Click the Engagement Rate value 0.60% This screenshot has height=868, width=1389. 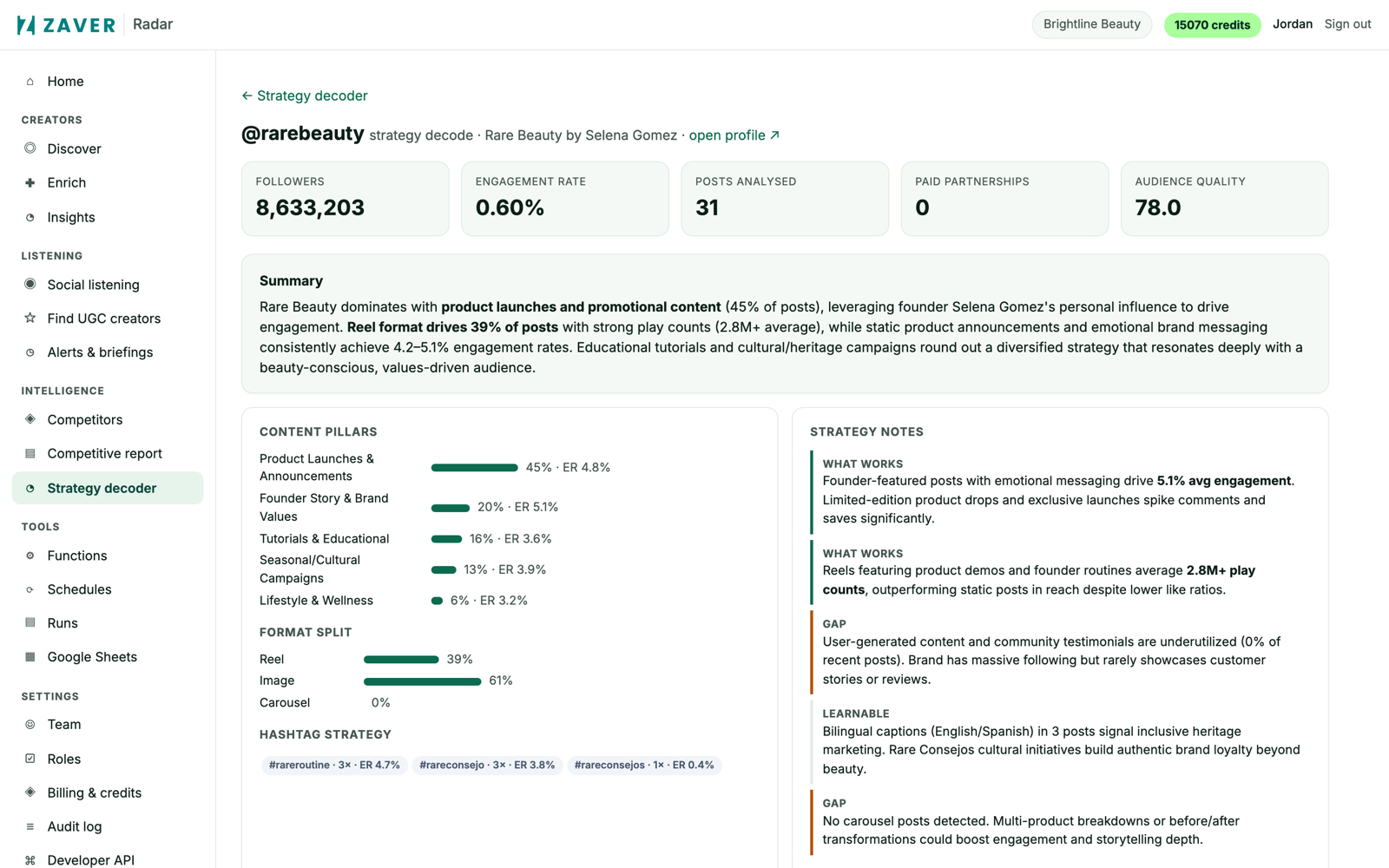click(510, 208)
